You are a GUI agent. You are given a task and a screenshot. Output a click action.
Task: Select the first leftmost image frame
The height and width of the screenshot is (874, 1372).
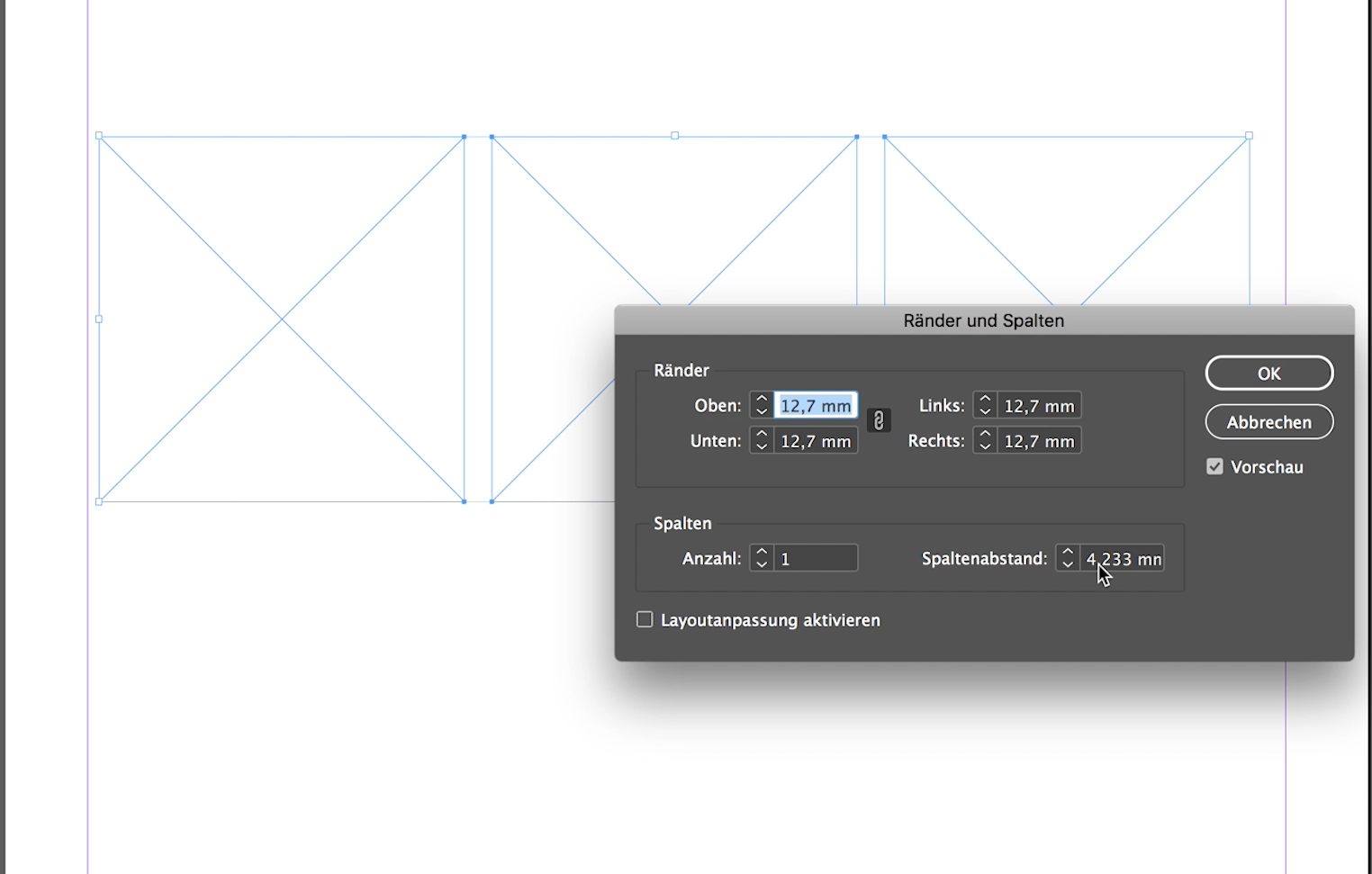click(282, 319)
